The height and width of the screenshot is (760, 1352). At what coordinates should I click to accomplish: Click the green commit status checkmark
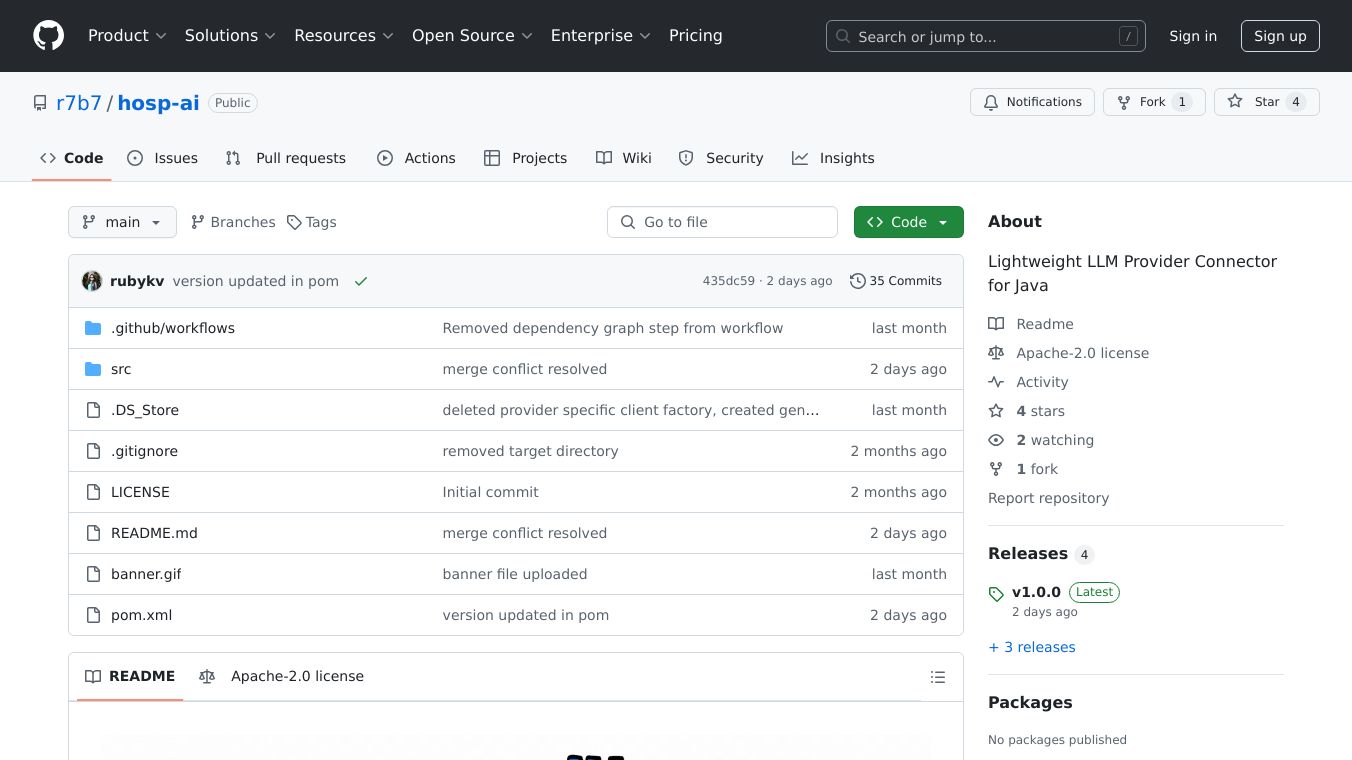361,282
